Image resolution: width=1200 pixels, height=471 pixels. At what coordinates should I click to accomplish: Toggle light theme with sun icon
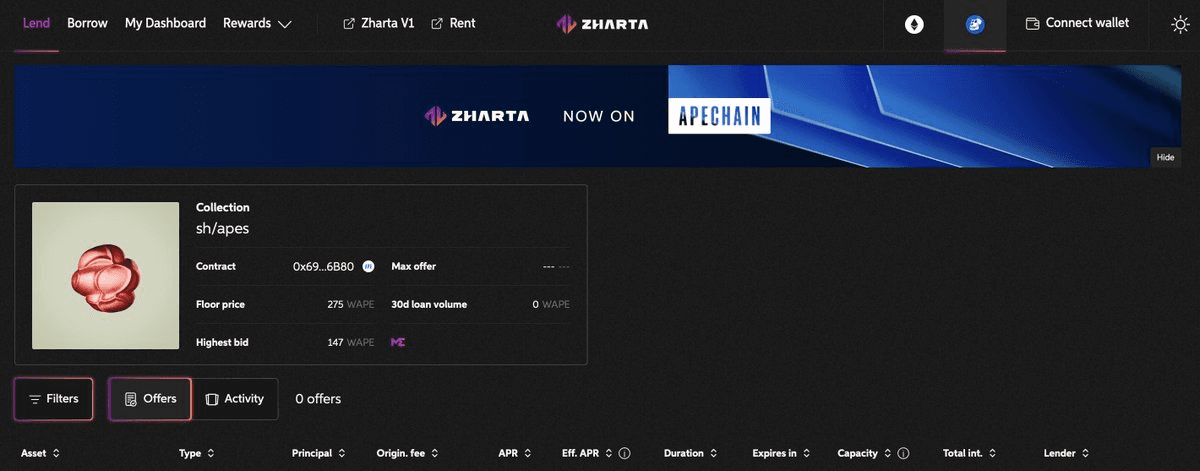tap(1180, 24)
